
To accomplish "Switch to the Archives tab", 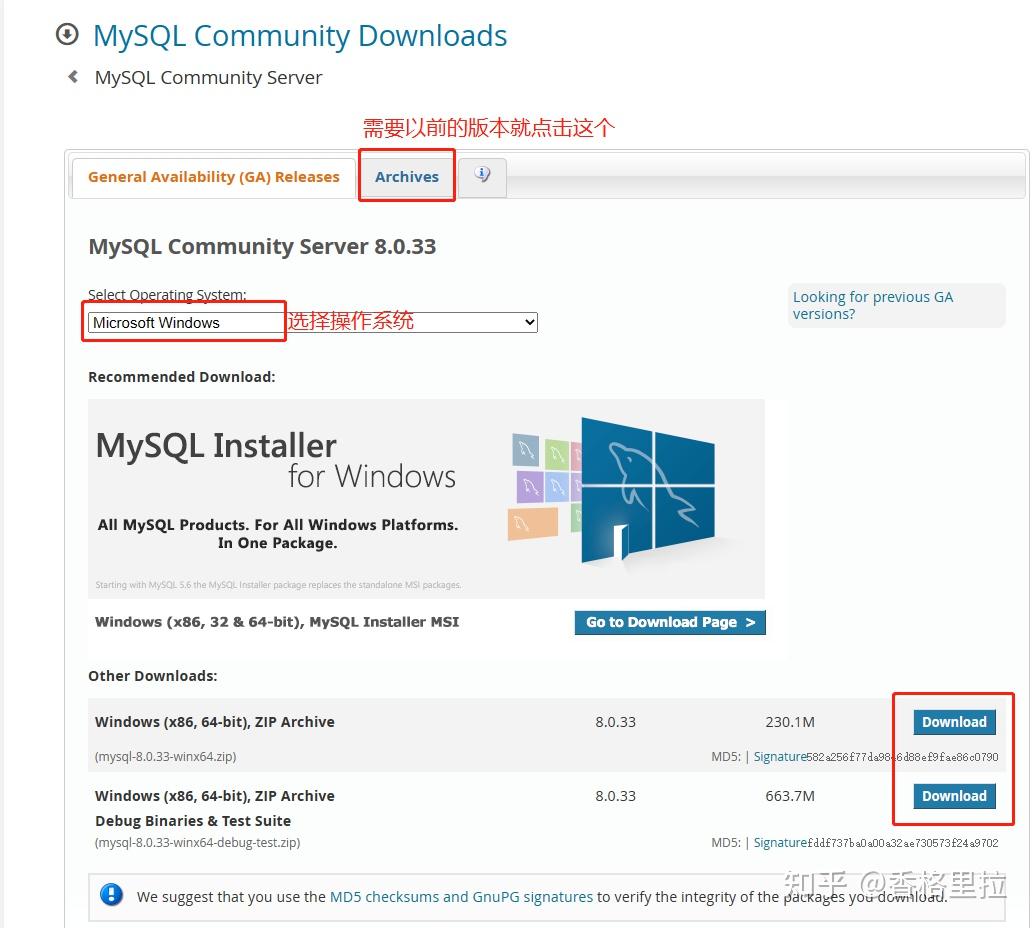I will point(406,176).
